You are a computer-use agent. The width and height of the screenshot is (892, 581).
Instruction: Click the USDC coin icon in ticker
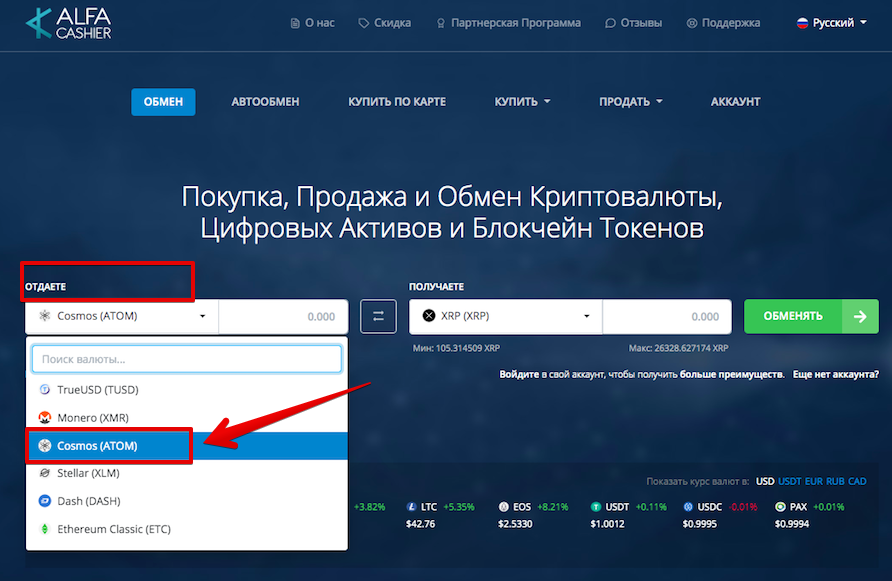point(688,507)
